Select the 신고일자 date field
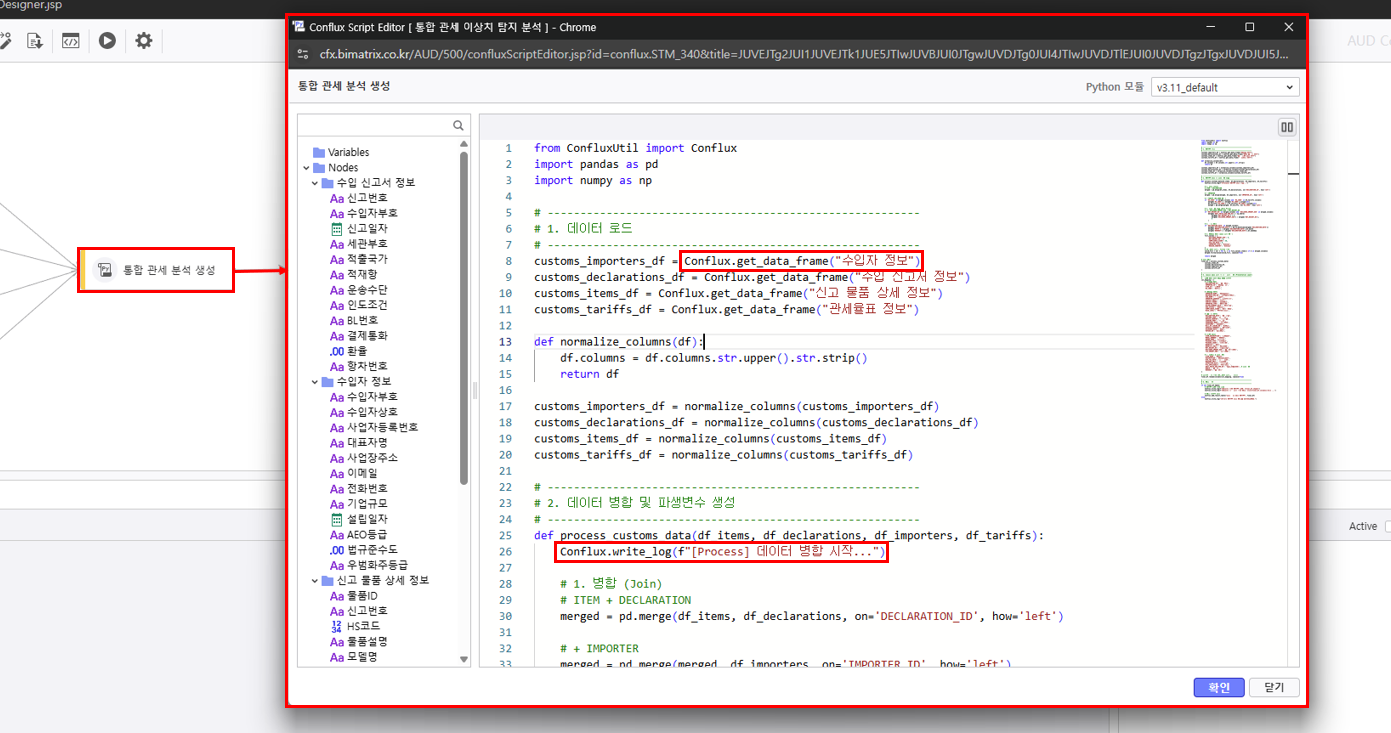This screenshot has height=733, width=1391. (x=366, y=229)
